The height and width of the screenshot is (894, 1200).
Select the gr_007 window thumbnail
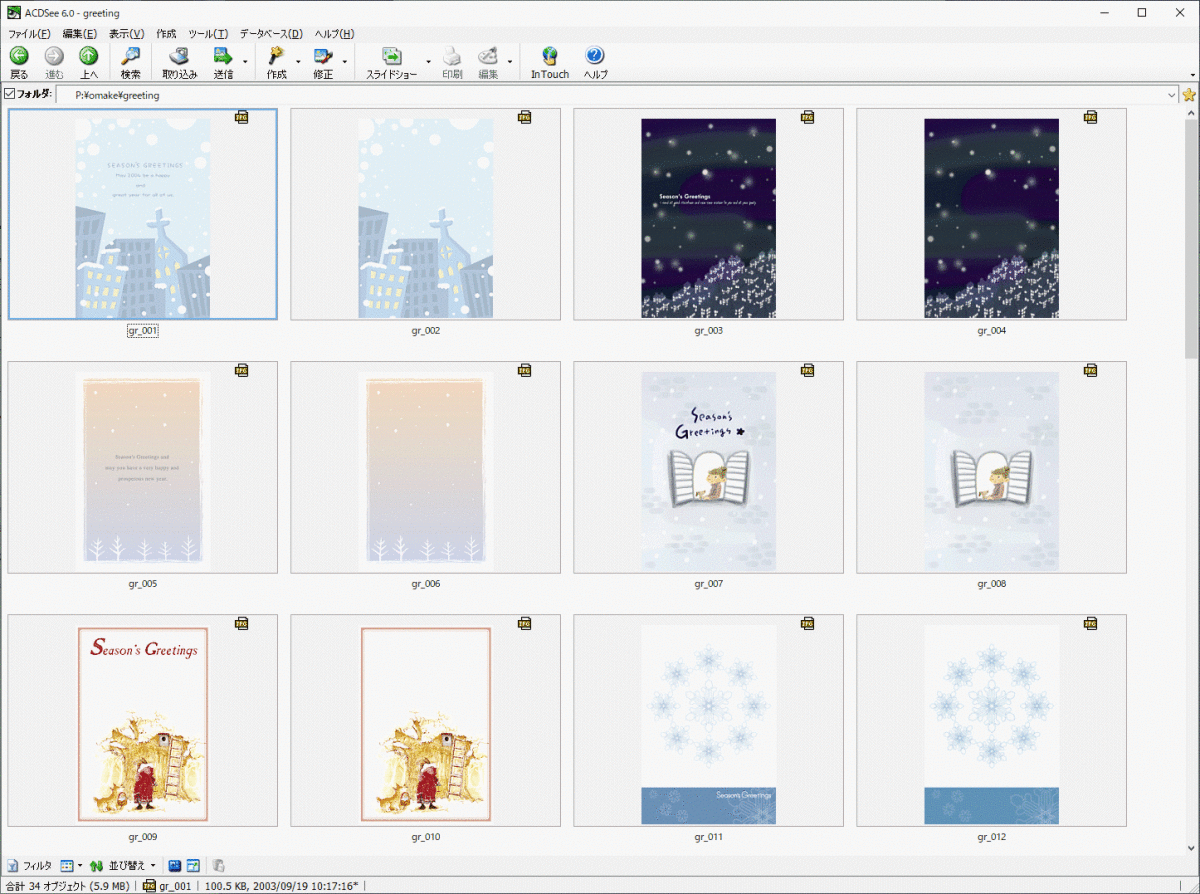[x=708, y=467]
